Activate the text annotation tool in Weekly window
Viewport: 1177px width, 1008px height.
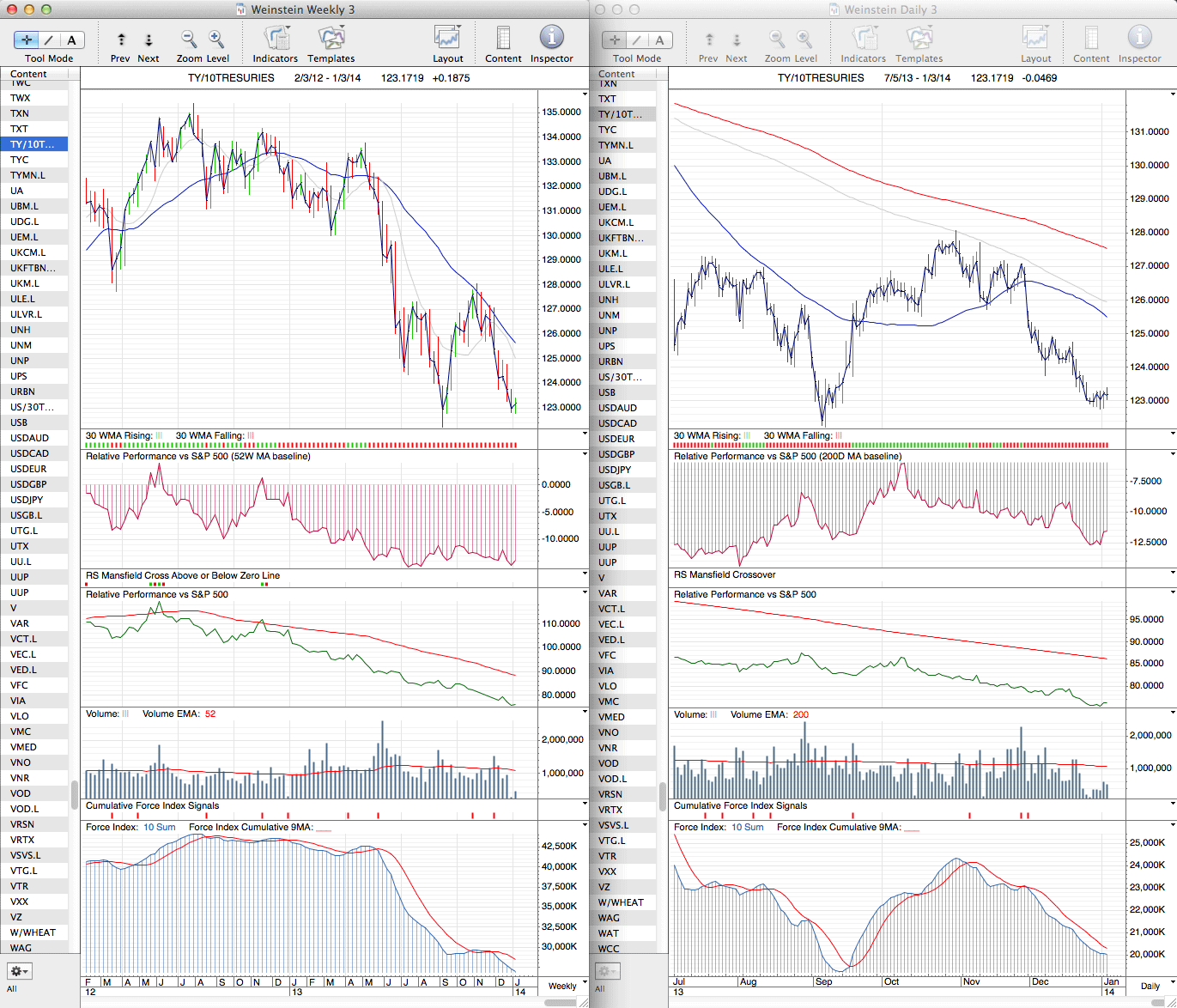pyautogui.click(x=71, y=39)
